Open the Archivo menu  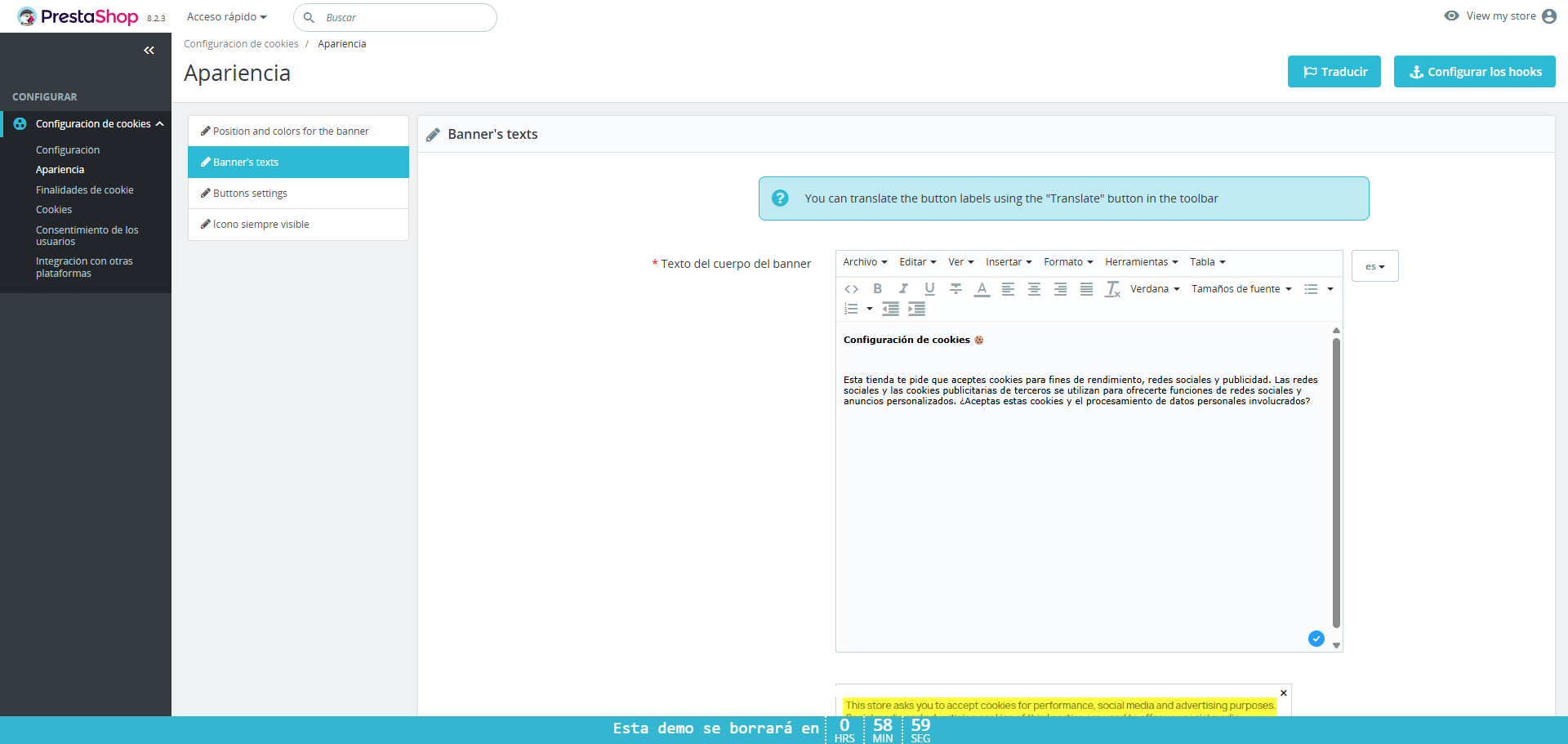point(865,262)
